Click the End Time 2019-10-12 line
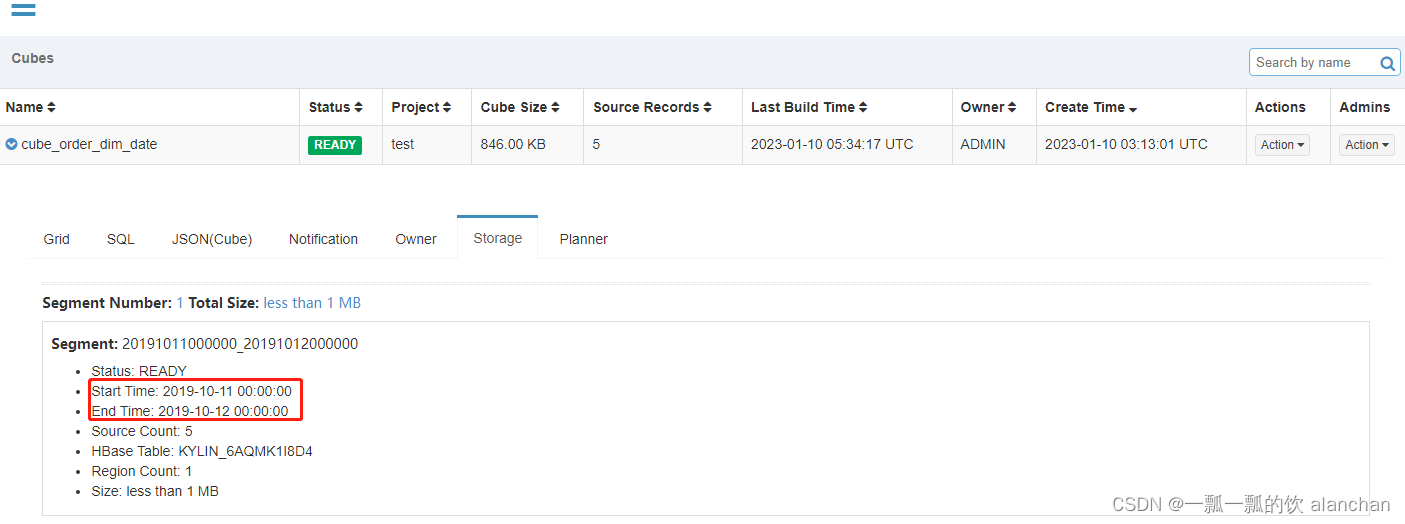Screen dimensions: 1405x524 190,411
